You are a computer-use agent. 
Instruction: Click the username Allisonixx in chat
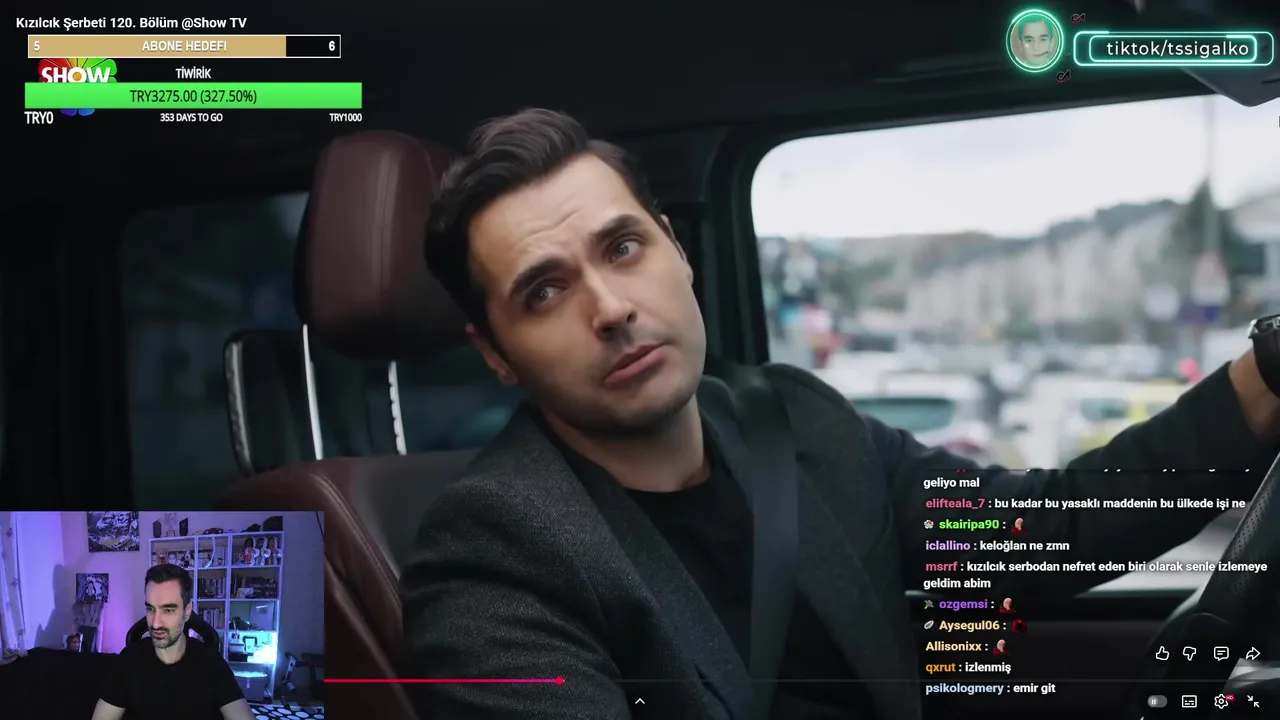tap(954, 646)
